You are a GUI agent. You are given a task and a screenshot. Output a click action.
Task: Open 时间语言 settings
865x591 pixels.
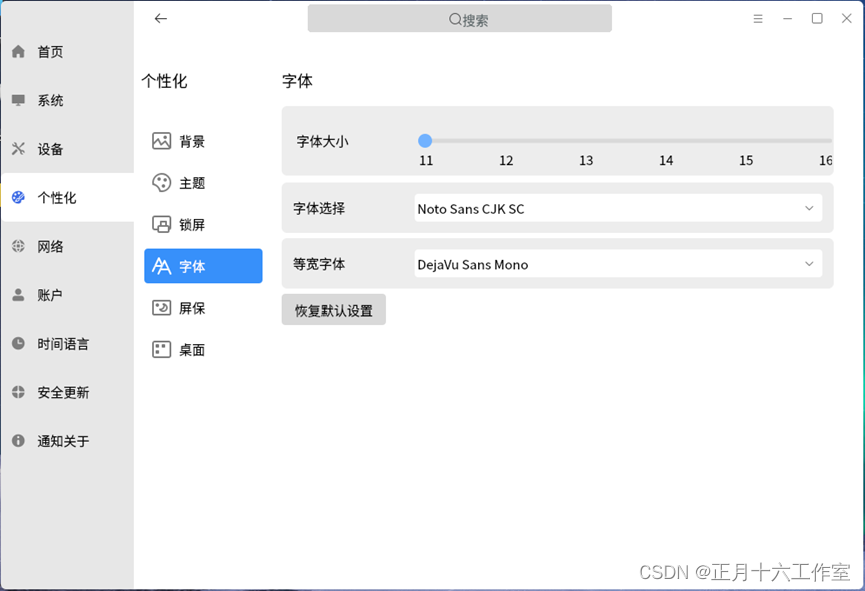[x=67, y=343]
